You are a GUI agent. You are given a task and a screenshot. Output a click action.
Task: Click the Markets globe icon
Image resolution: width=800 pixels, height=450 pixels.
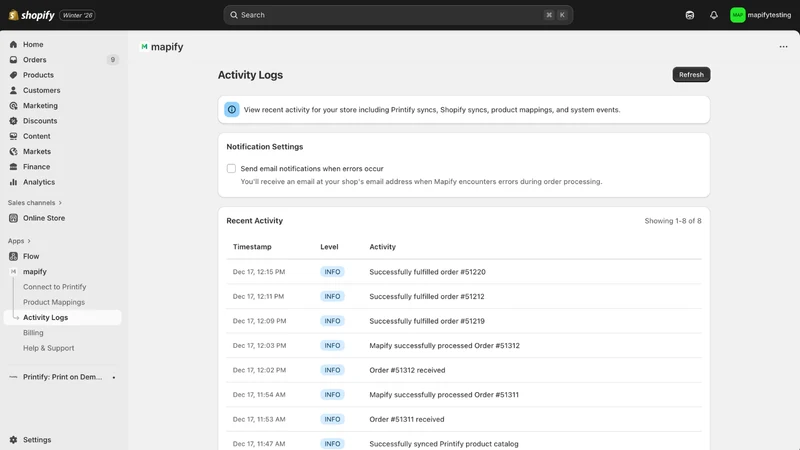pos(13,152)
